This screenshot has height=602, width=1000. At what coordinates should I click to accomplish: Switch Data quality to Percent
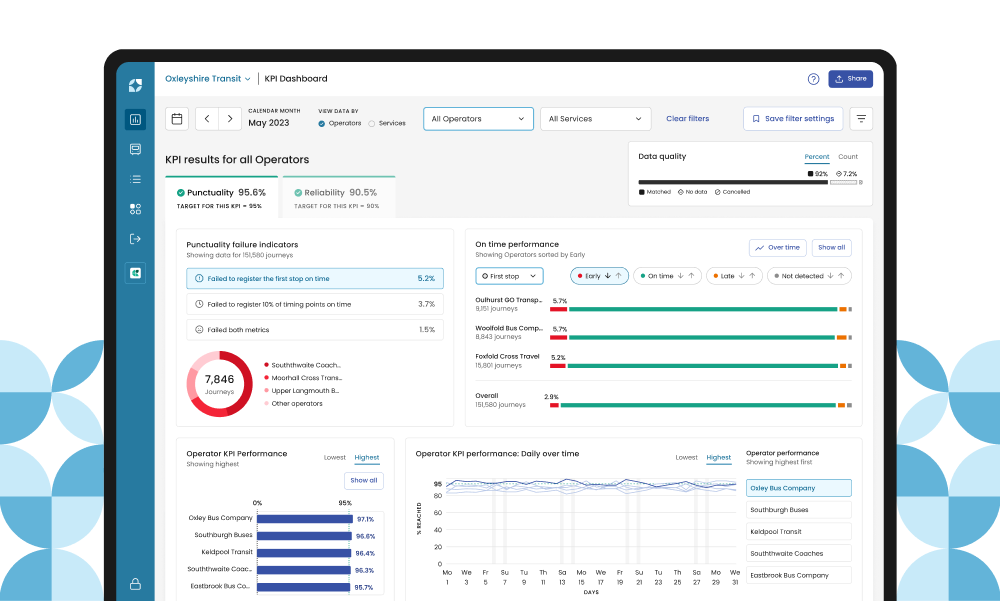[x=817, y=157]
